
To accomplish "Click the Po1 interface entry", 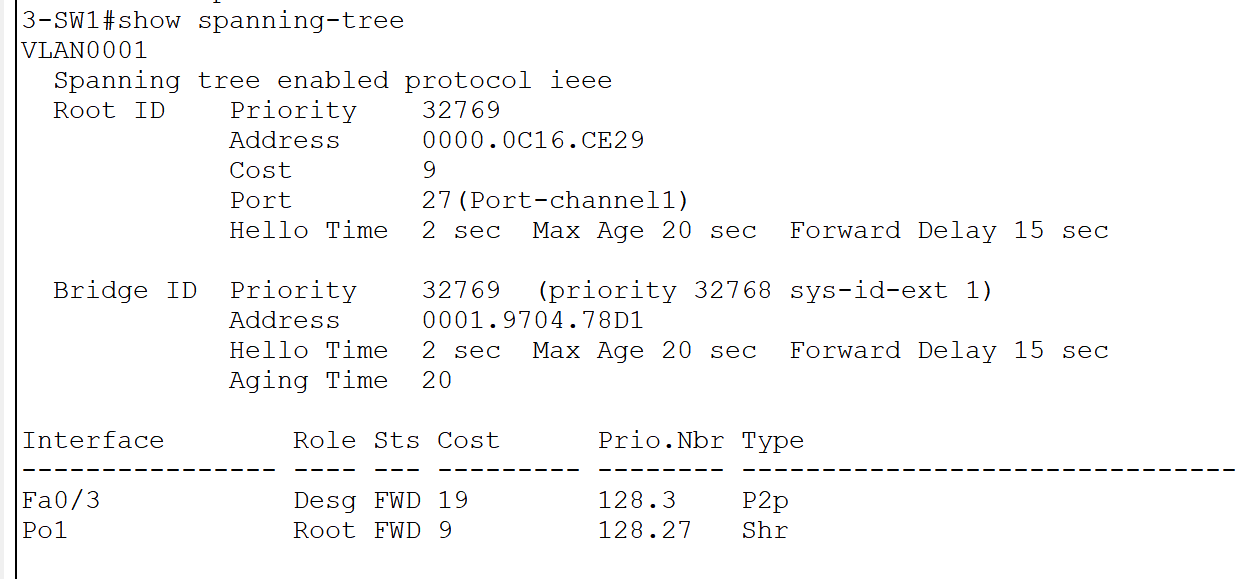I will pos(45,530).
